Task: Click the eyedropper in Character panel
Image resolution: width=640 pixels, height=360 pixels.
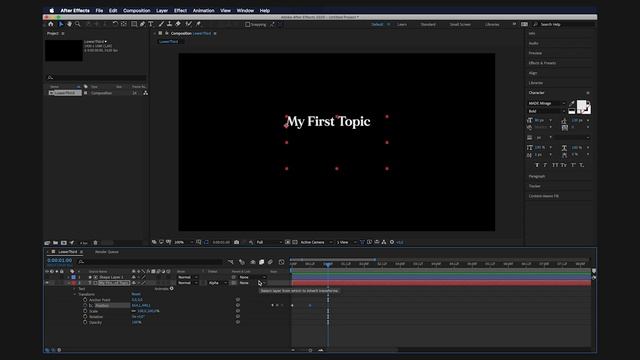Action: [572, 104]
